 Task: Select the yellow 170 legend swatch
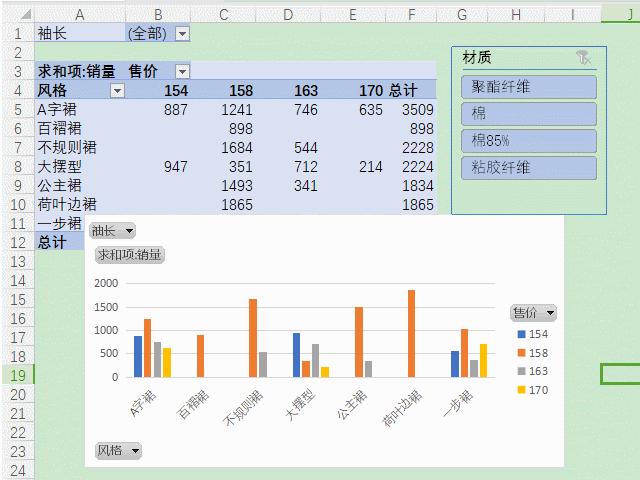(521, 390)
